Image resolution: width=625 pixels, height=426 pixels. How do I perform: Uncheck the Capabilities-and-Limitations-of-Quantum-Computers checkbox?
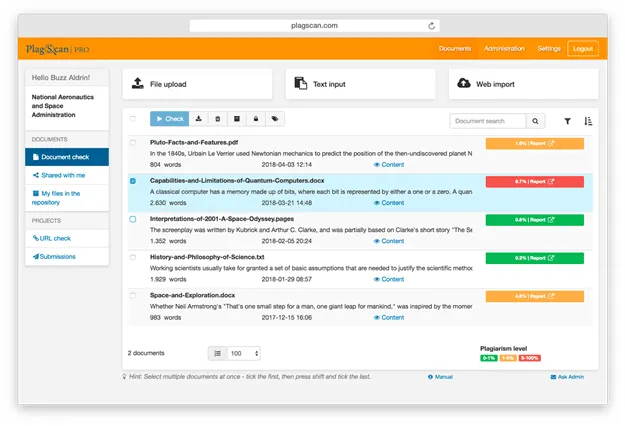pos(133,181)
